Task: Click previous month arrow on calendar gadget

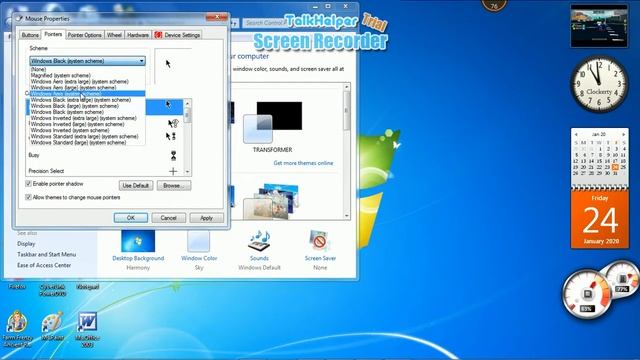Action: [x=576, y=134]
